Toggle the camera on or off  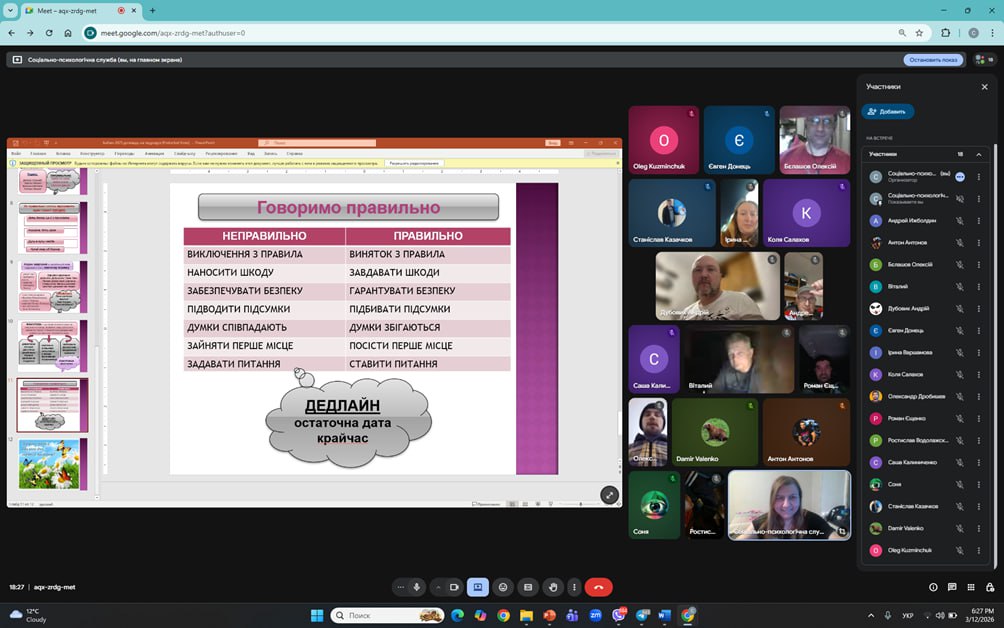(453, 587)
